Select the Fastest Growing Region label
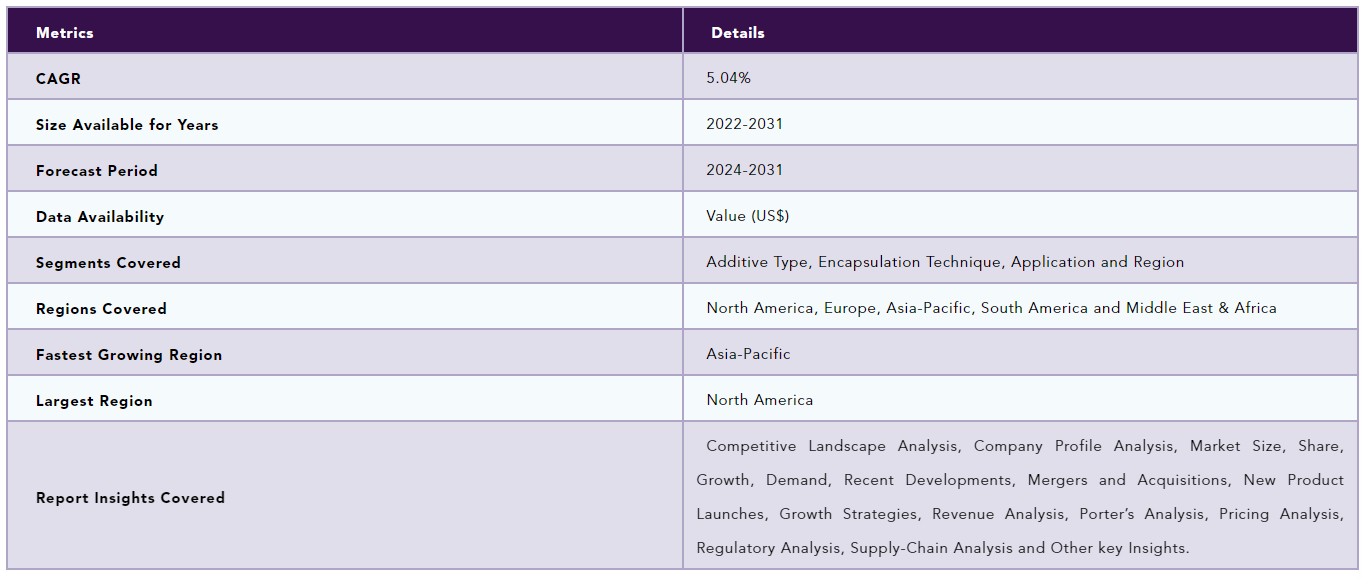Screen dimensions: 1362x579 (x=129, y=355)
